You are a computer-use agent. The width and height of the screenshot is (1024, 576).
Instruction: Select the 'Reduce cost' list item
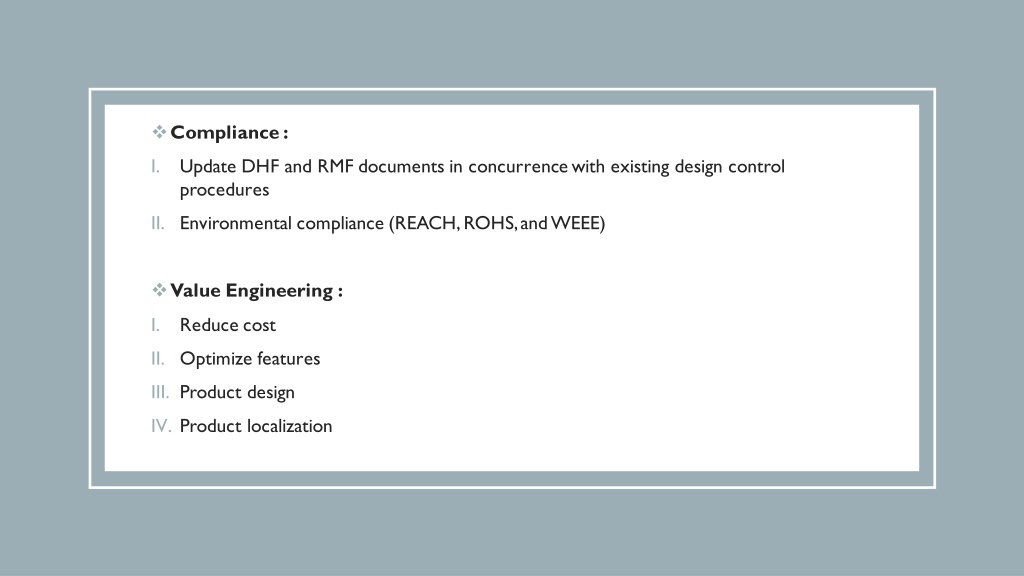(x=228, y=325)
